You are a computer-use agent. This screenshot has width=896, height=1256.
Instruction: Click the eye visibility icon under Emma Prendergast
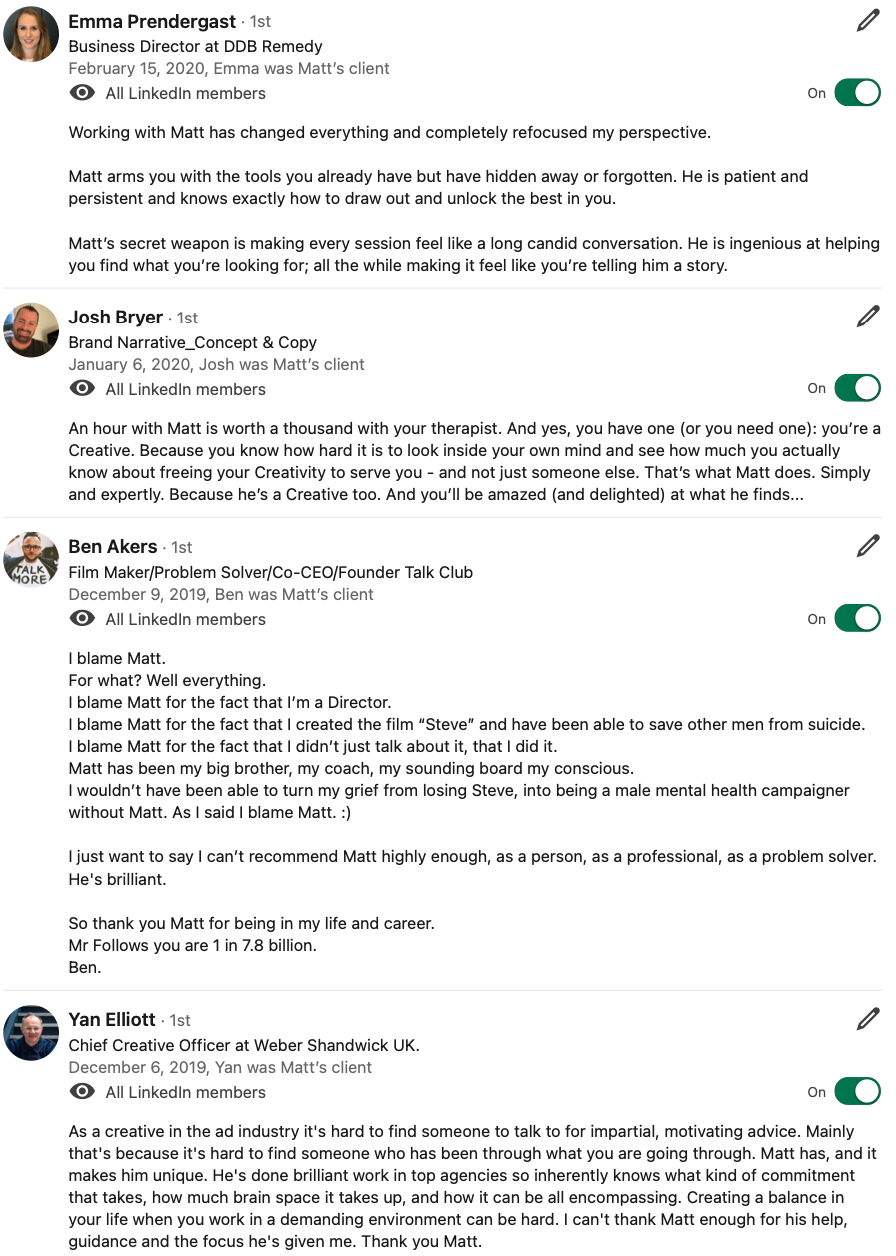coord(83,93)
